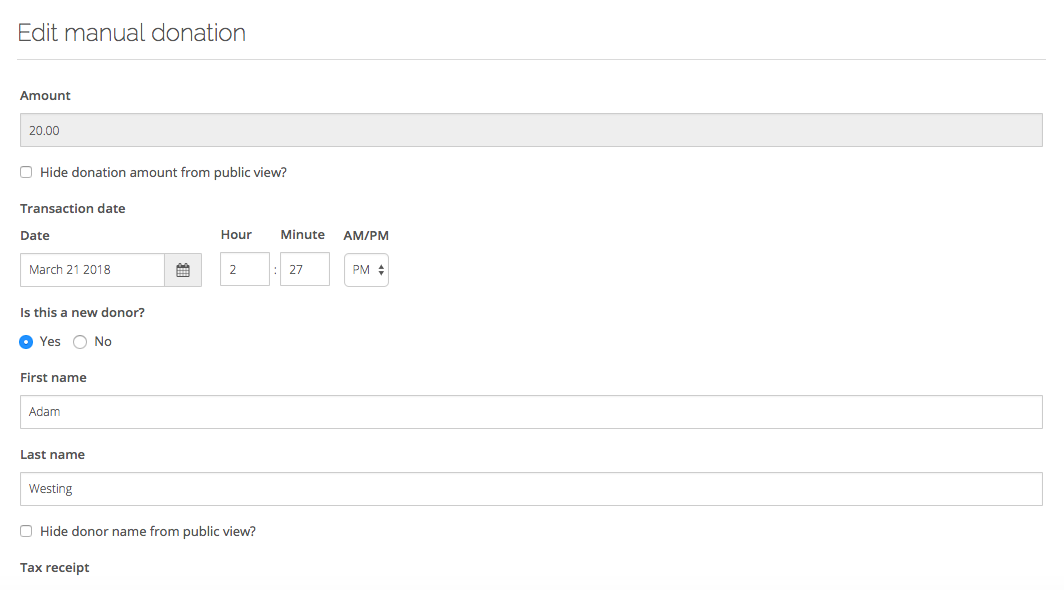The height and width of the screenshot is (590, 1064).
Task: Choose No for new donor question
Action: [x=81, y=342]
